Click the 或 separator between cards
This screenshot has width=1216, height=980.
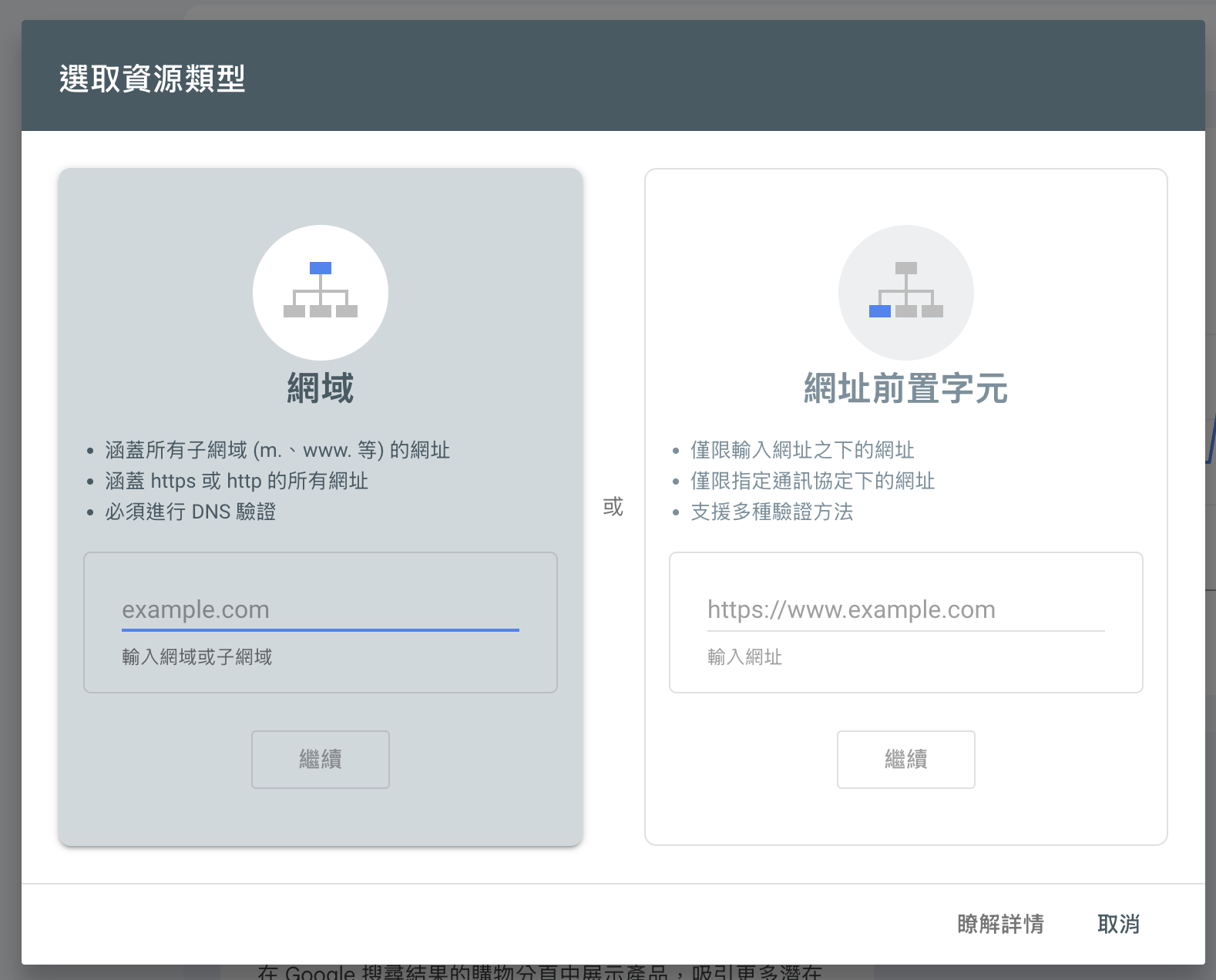pyautogui.click(x=613, y=507)
